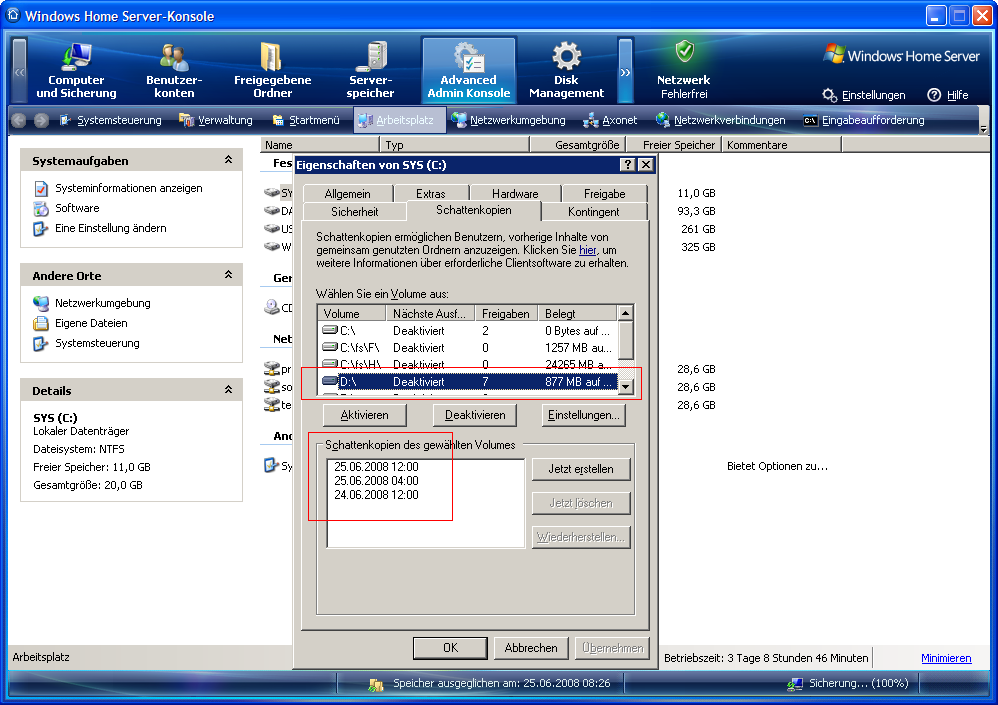Image resolution: width=998 pixels, height=705 pixels.
Task: Open Disk Management gear icon
Action: coord(566,70)
